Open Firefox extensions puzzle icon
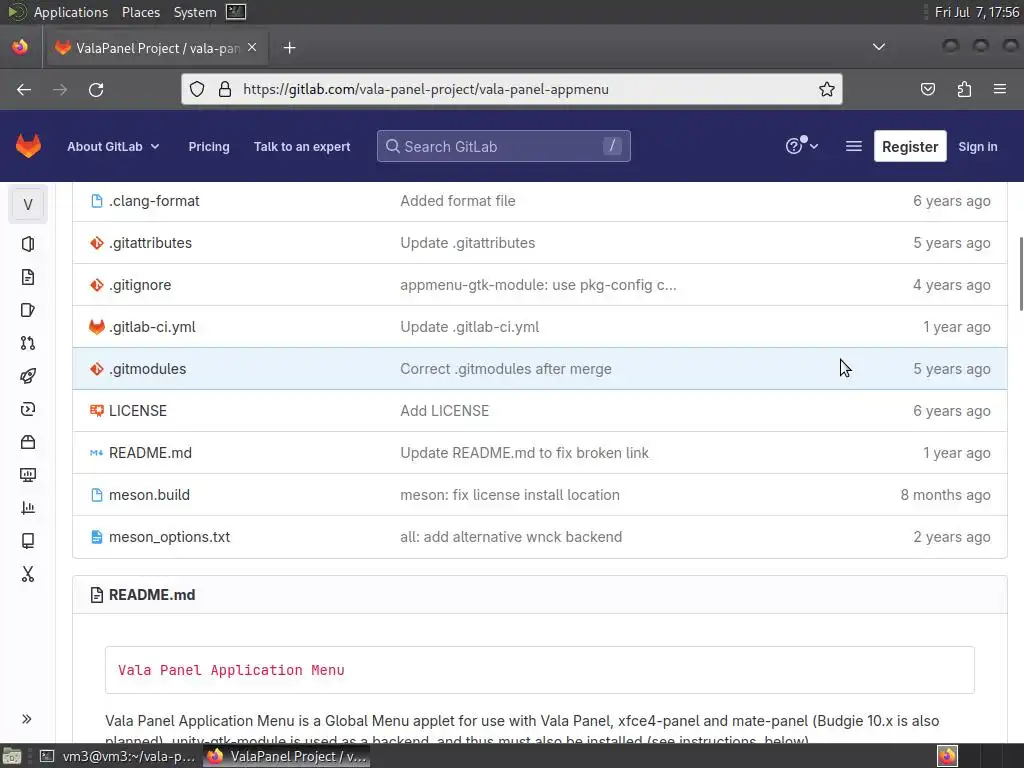This screenshot has width=1024, height=768. [x=964, y=89]
